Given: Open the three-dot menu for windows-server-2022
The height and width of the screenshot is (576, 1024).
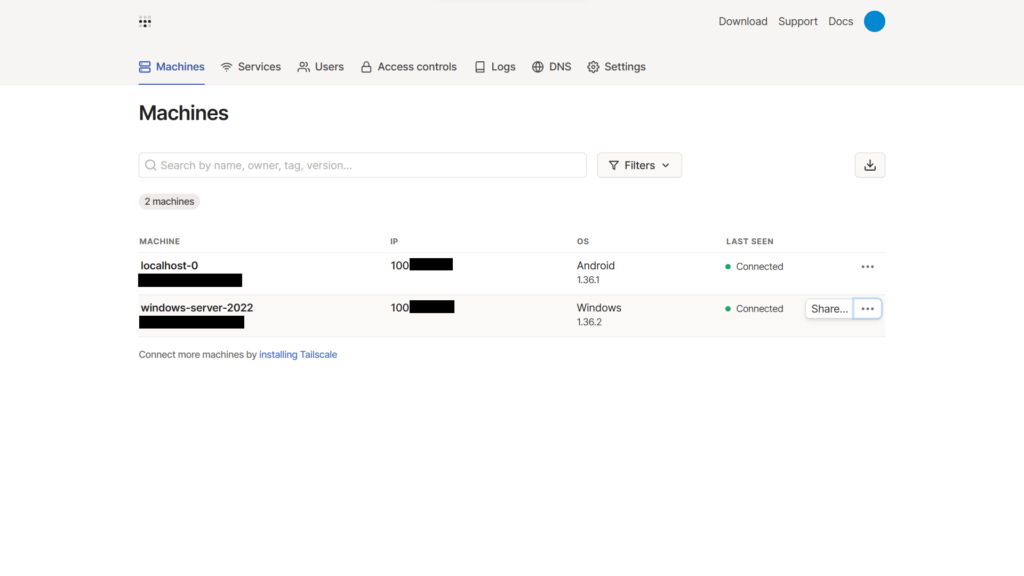Looking at the screenshot, I should coord(867,309).
